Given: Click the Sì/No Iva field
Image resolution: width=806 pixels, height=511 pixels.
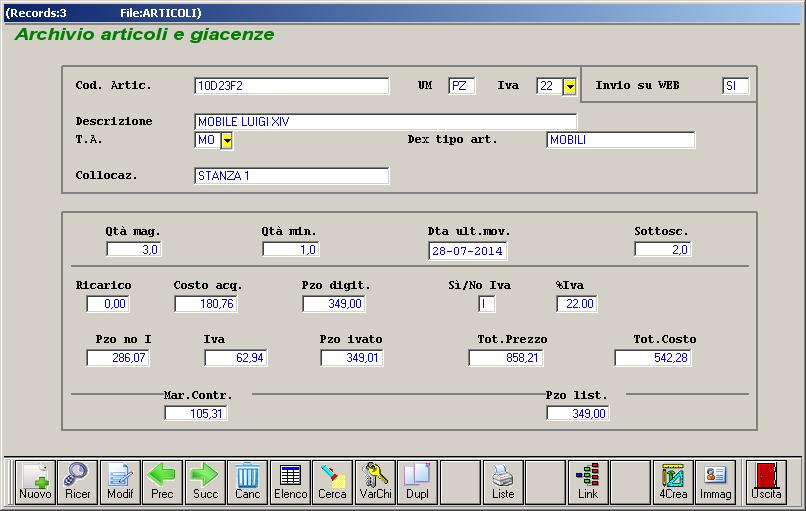Looking at the screenshot, I should point(487,304).
